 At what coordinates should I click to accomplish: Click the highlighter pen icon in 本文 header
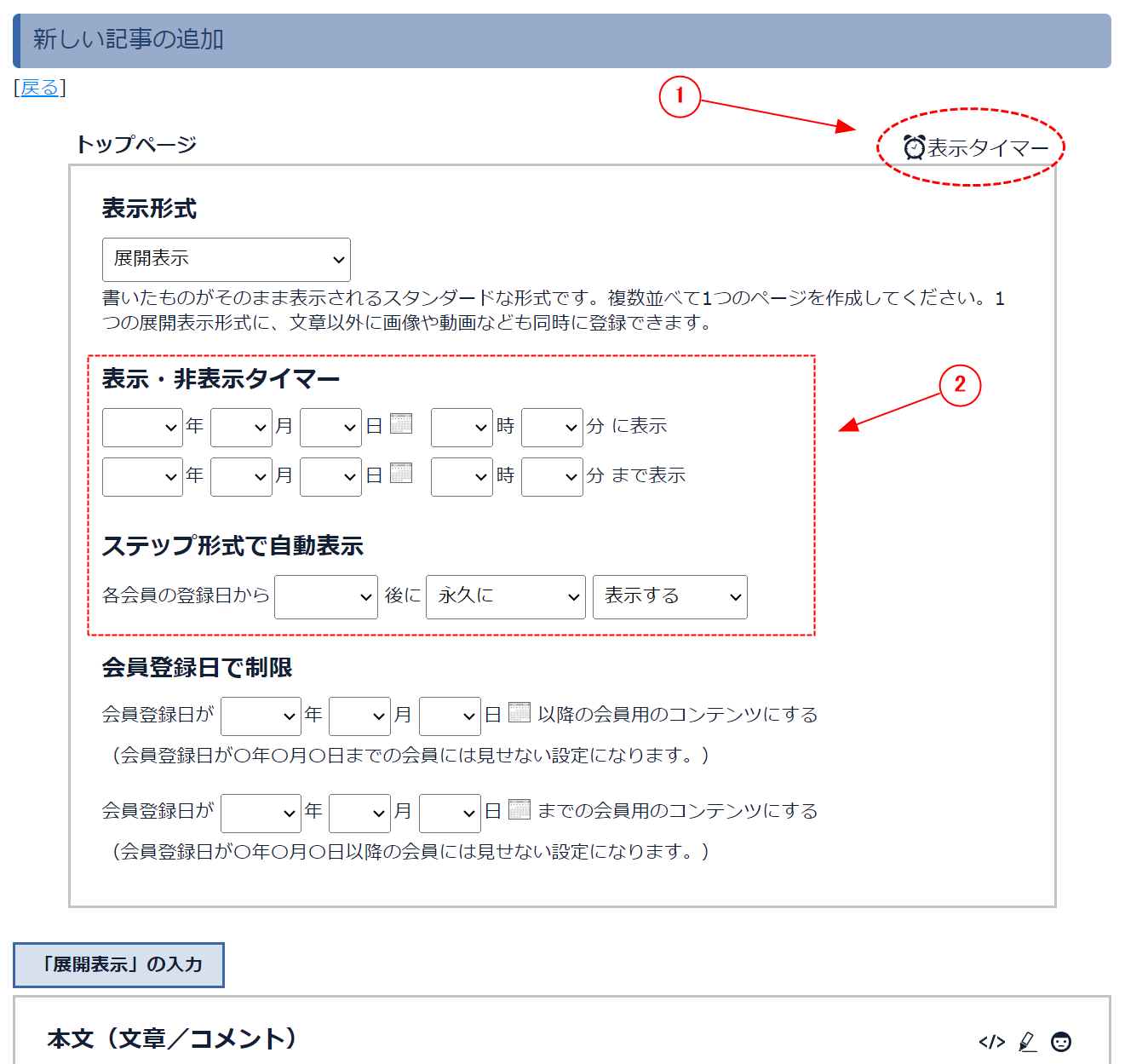point(1027,1041)
